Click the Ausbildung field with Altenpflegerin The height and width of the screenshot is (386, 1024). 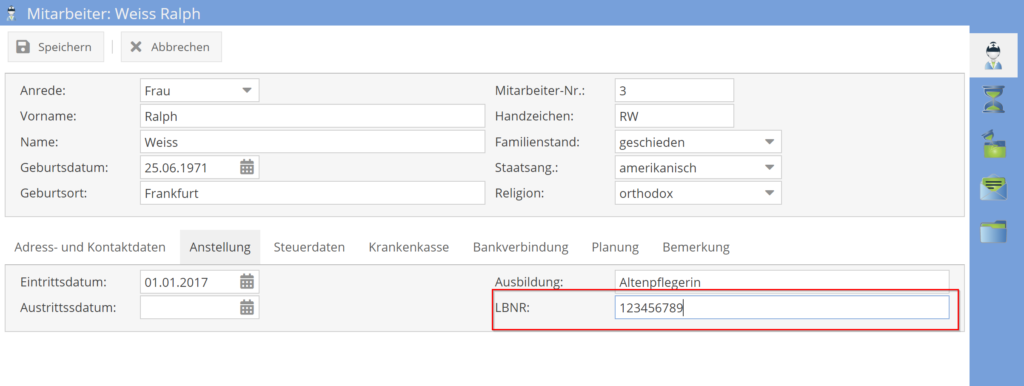[x=782, y=282]
